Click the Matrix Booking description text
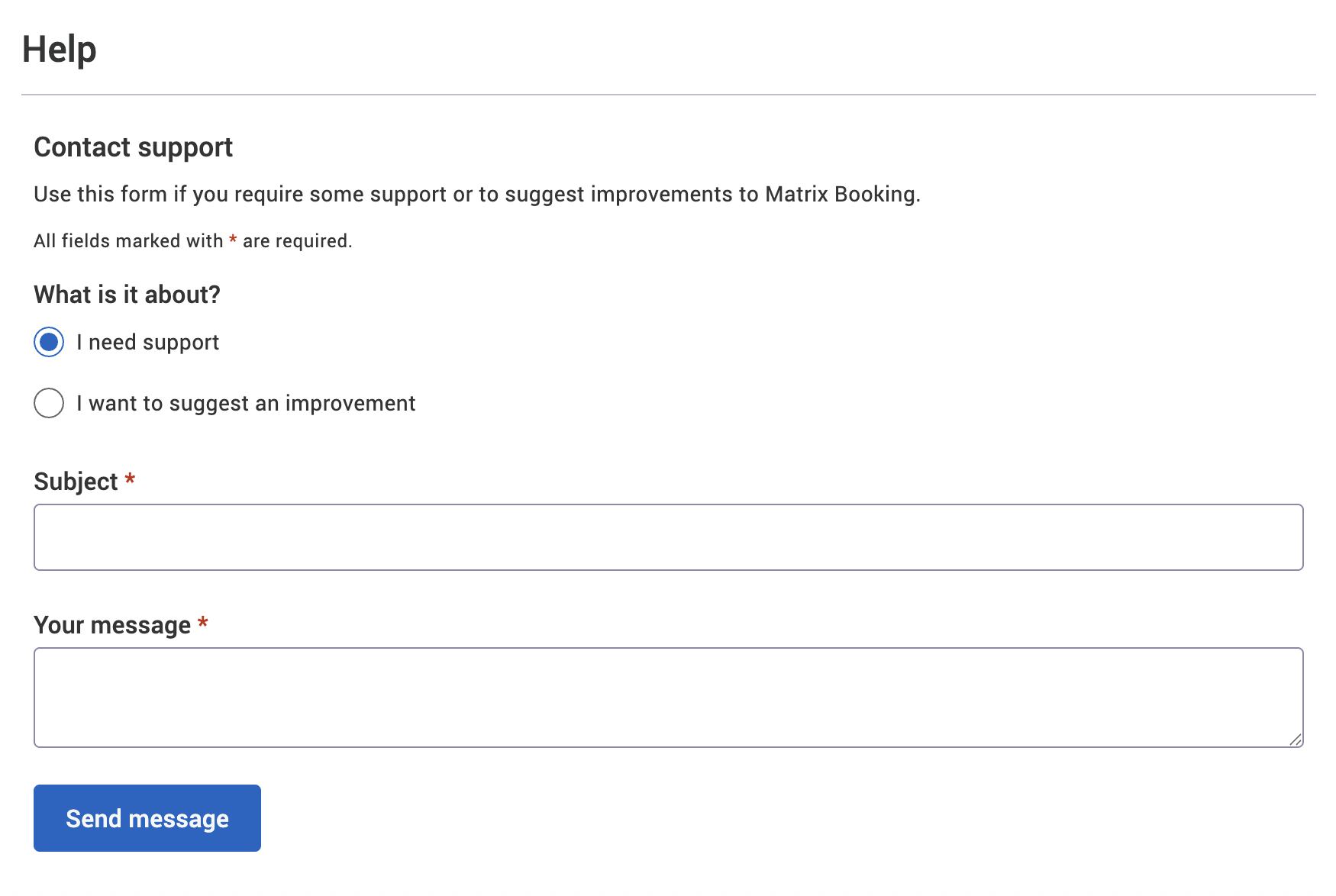This screenshot has height=896, width=1336. 477,194
